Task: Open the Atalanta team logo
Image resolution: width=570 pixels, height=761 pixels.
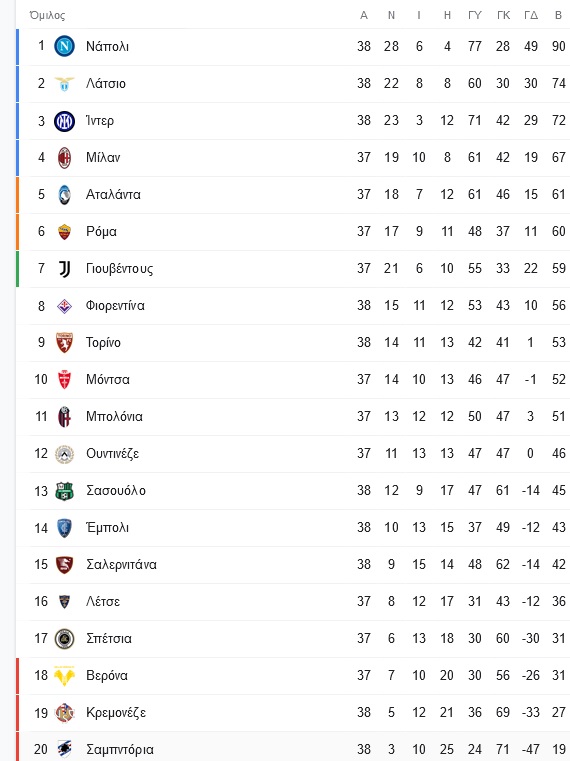Action: point(64,195)
